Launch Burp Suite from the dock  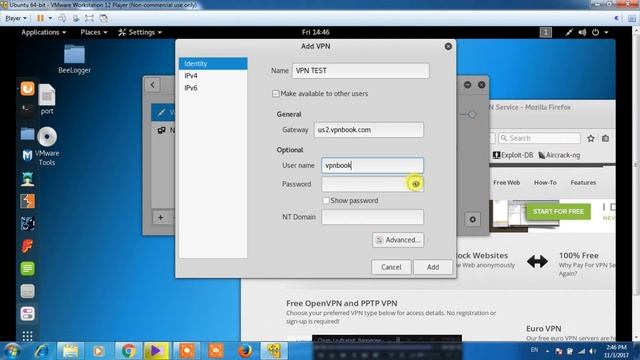[27, 201]
